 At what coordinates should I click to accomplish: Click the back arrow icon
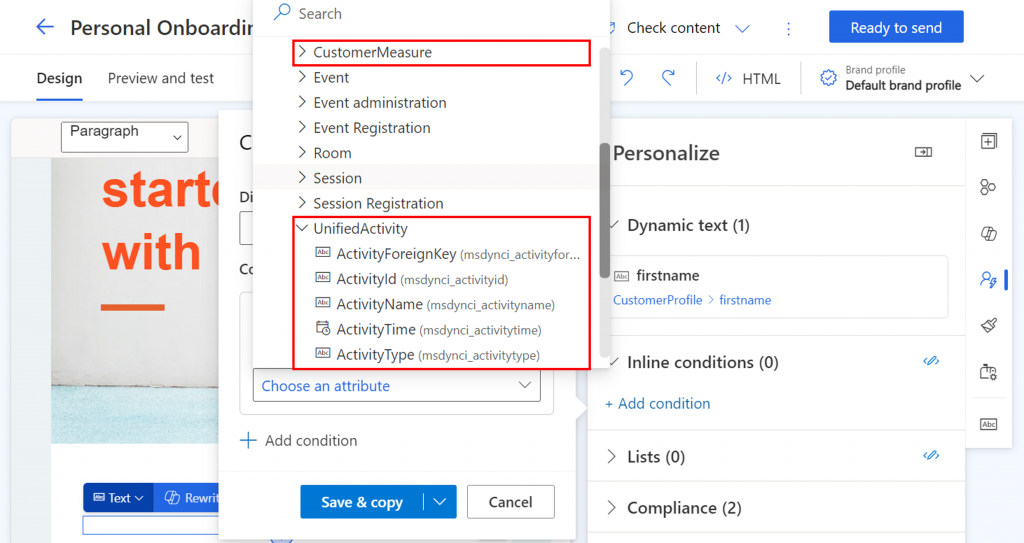click(x=45, y=27)
